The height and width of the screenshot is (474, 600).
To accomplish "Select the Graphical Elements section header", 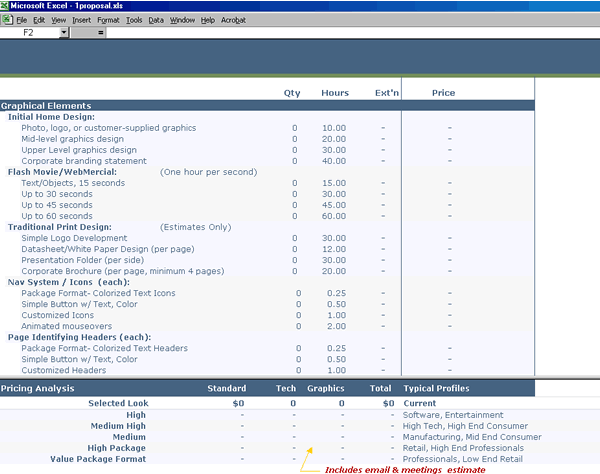I will coord(46,106).
